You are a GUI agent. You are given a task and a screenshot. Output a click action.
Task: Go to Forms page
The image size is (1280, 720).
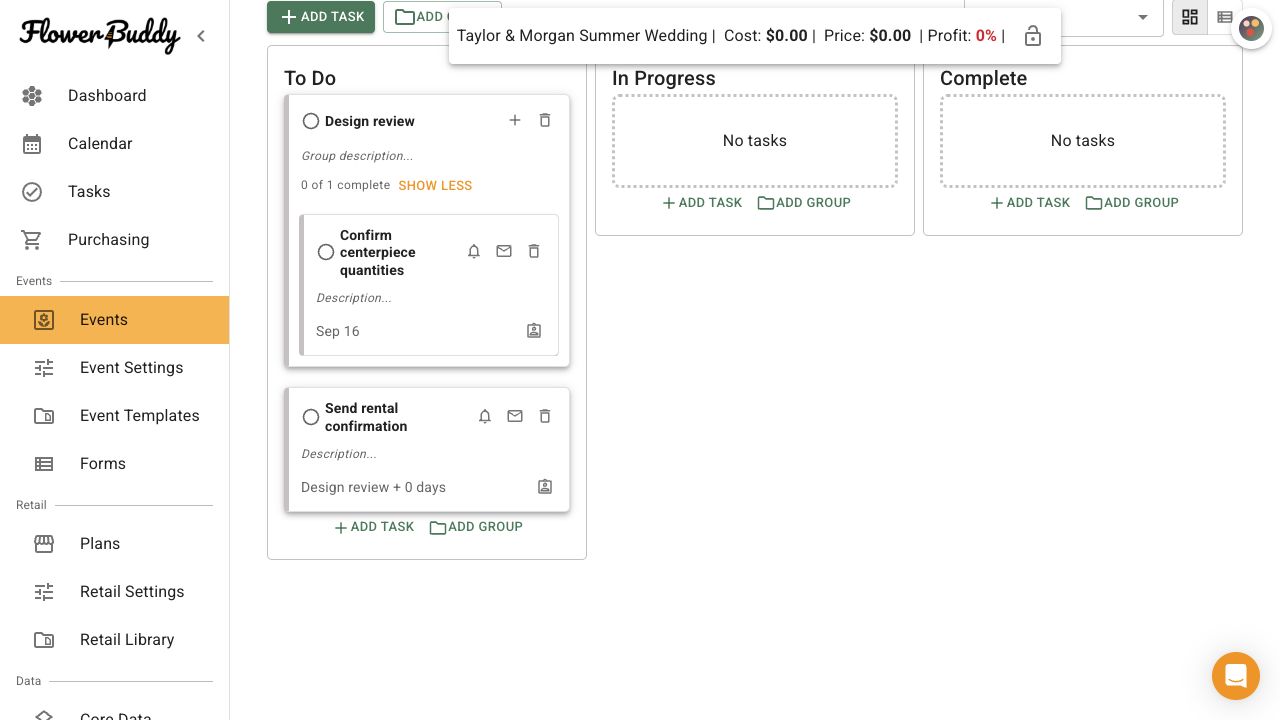tap(114, 464)
